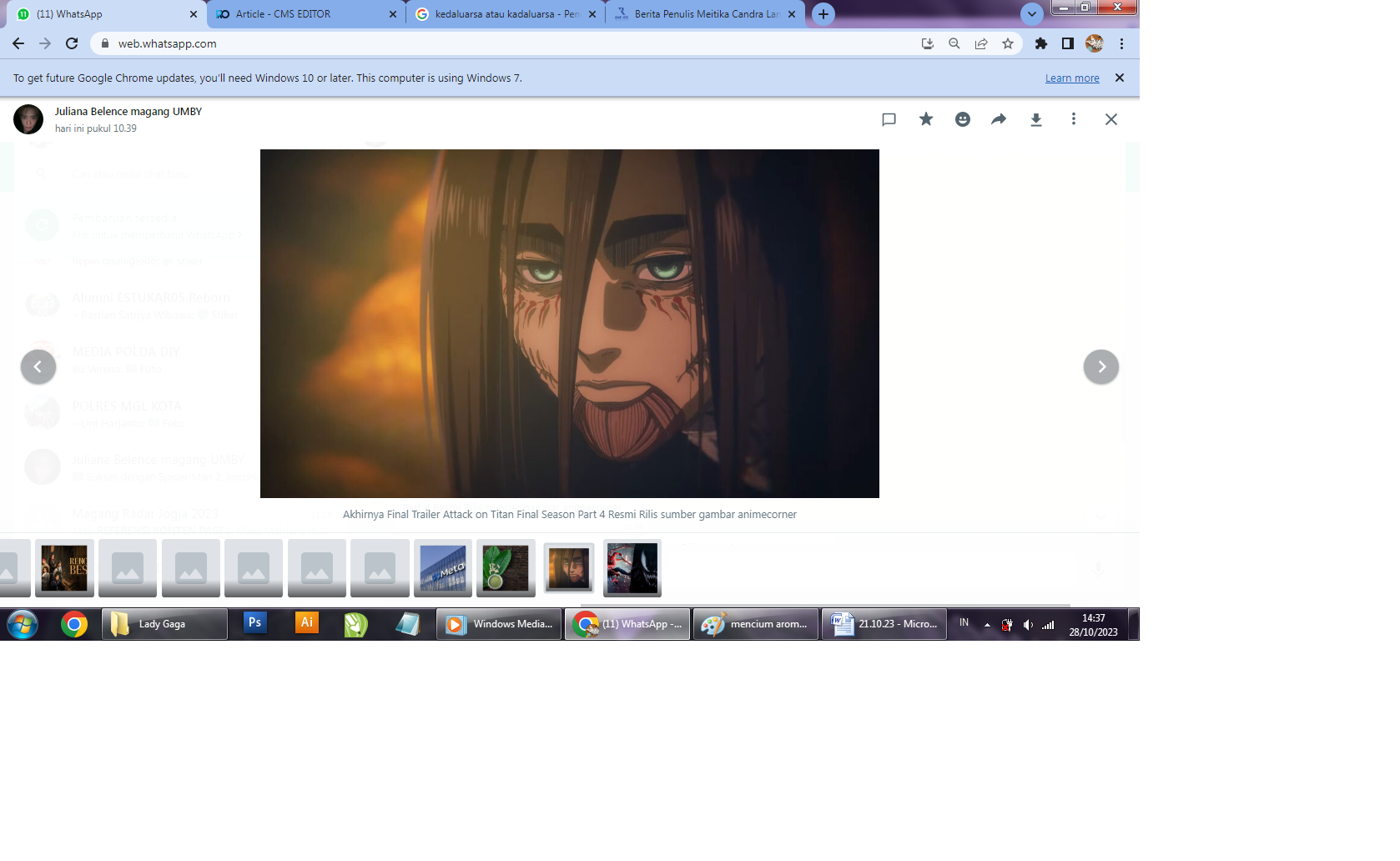Switch to the kedaluarsa atau kadaluarsa tab
This screenshot has width=1400, height=861.
click(505, 14)
